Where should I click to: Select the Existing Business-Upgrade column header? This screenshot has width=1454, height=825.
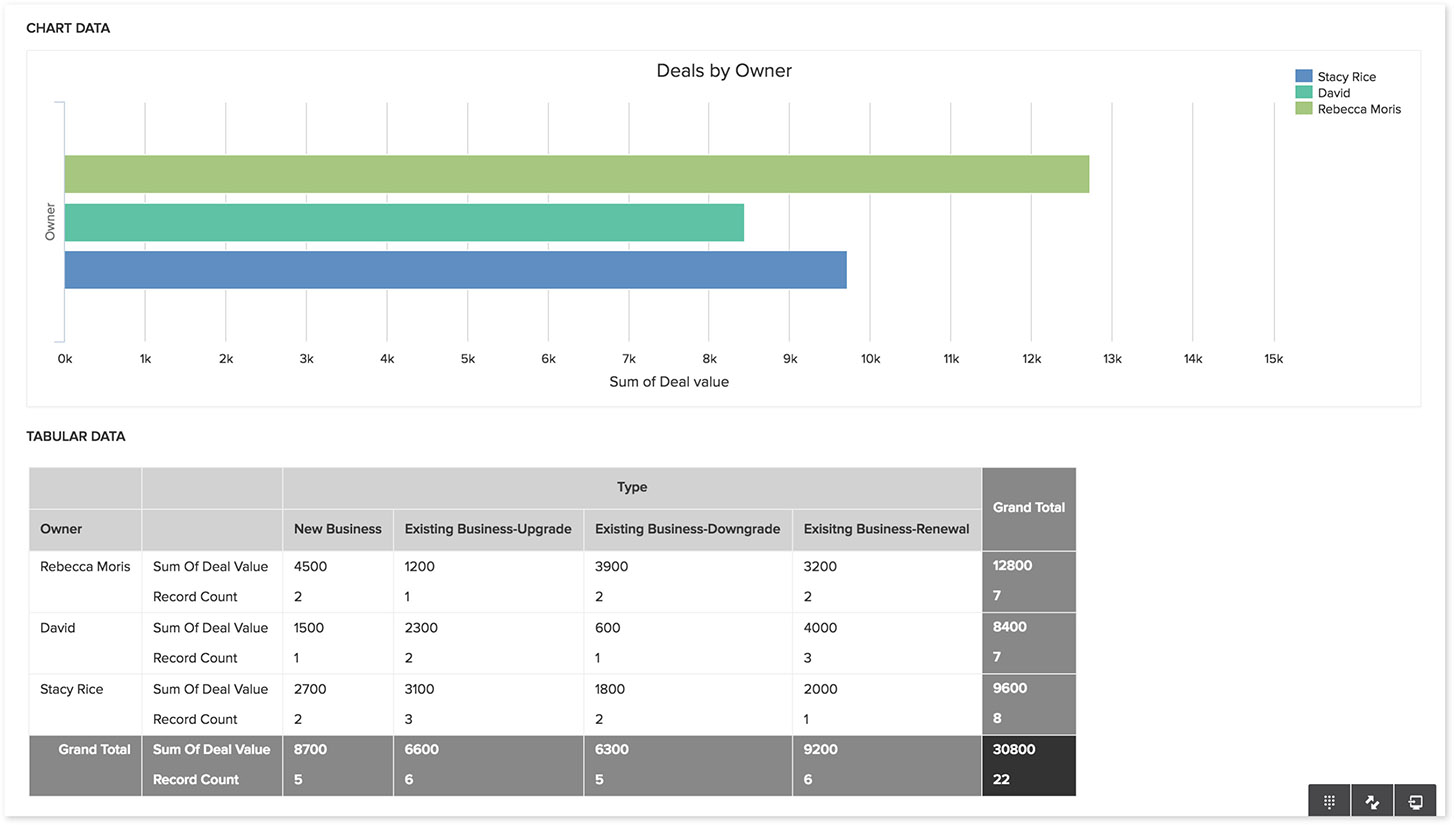pyautogui.click(x=488, y=529)
